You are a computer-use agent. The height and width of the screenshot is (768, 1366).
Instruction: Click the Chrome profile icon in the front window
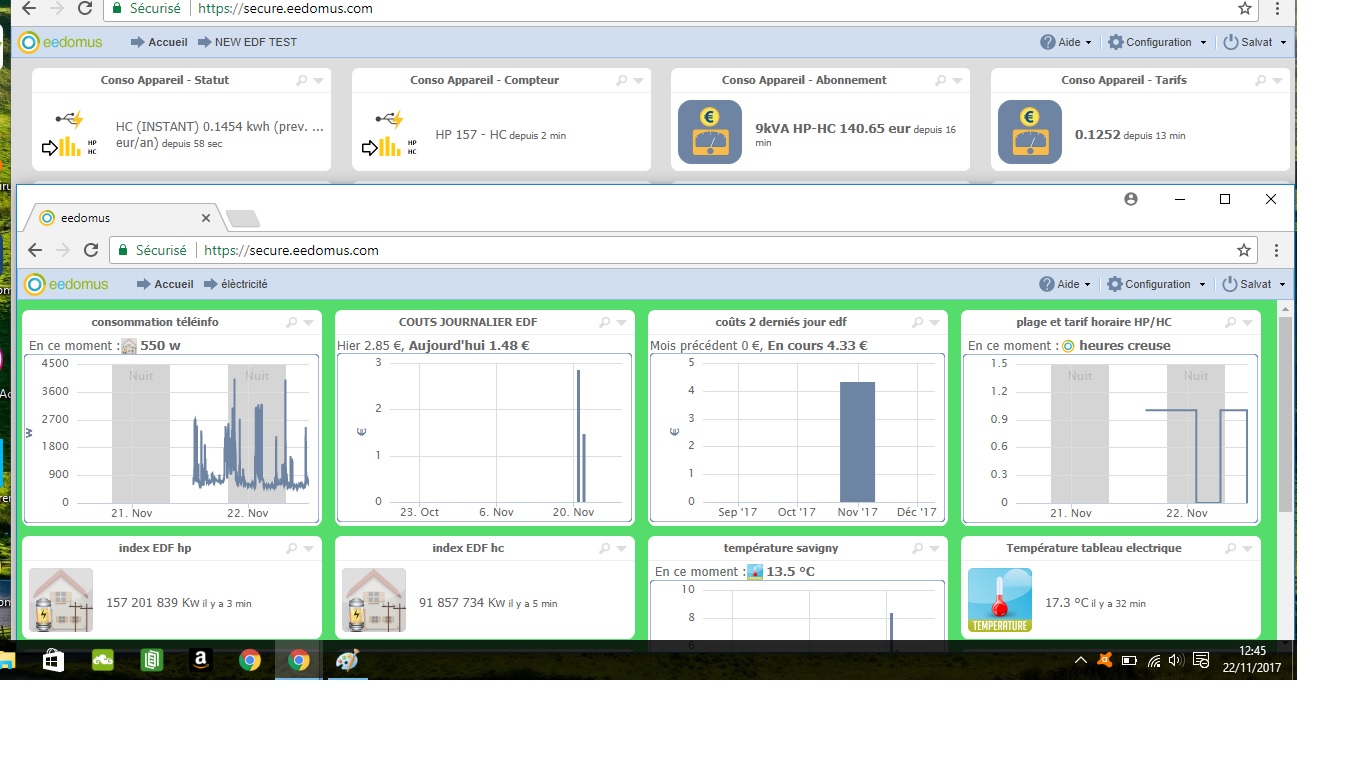(1131, 199)
